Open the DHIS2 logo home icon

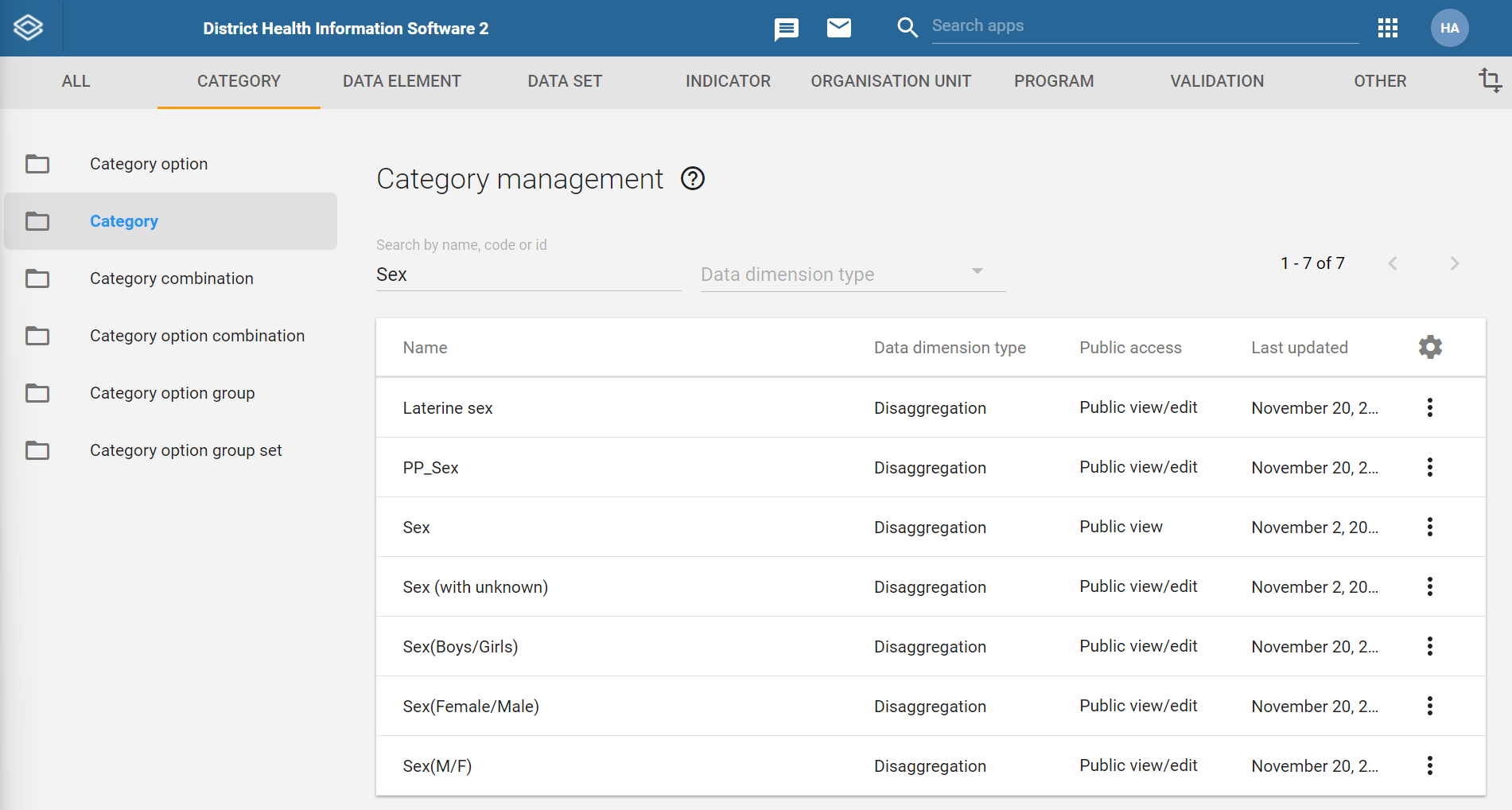(x=29, y=28)
